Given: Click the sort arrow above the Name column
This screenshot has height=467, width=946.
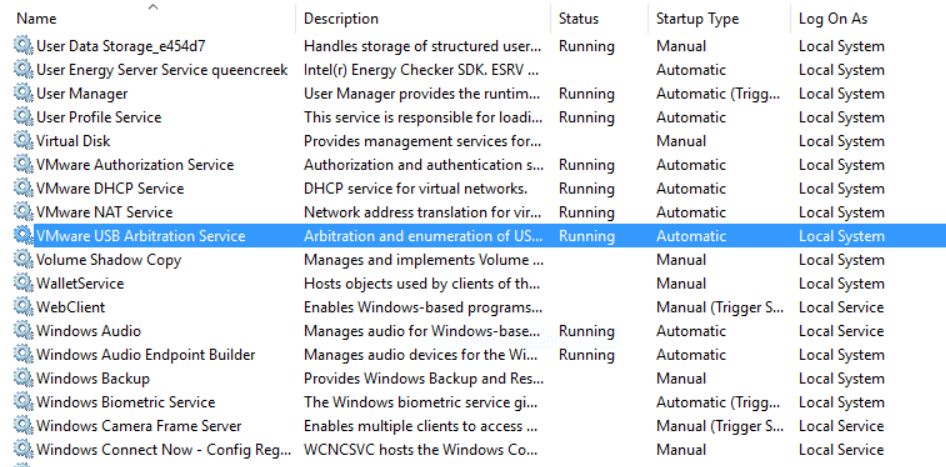Looking at the screenshot, I should [x=153, y=7].
